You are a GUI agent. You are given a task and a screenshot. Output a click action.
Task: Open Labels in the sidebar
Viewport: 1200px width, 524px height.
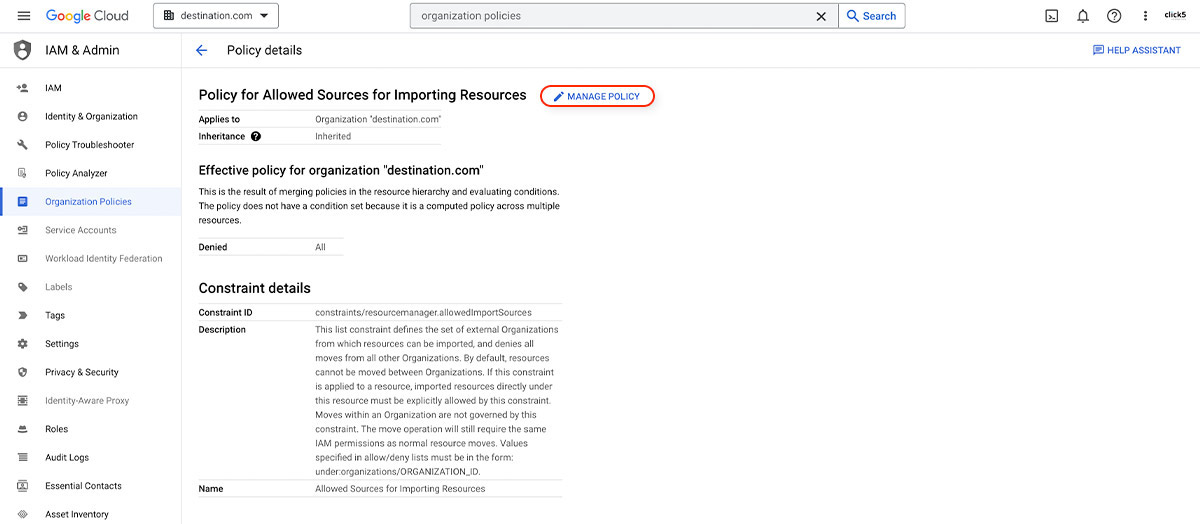point(90,287)
